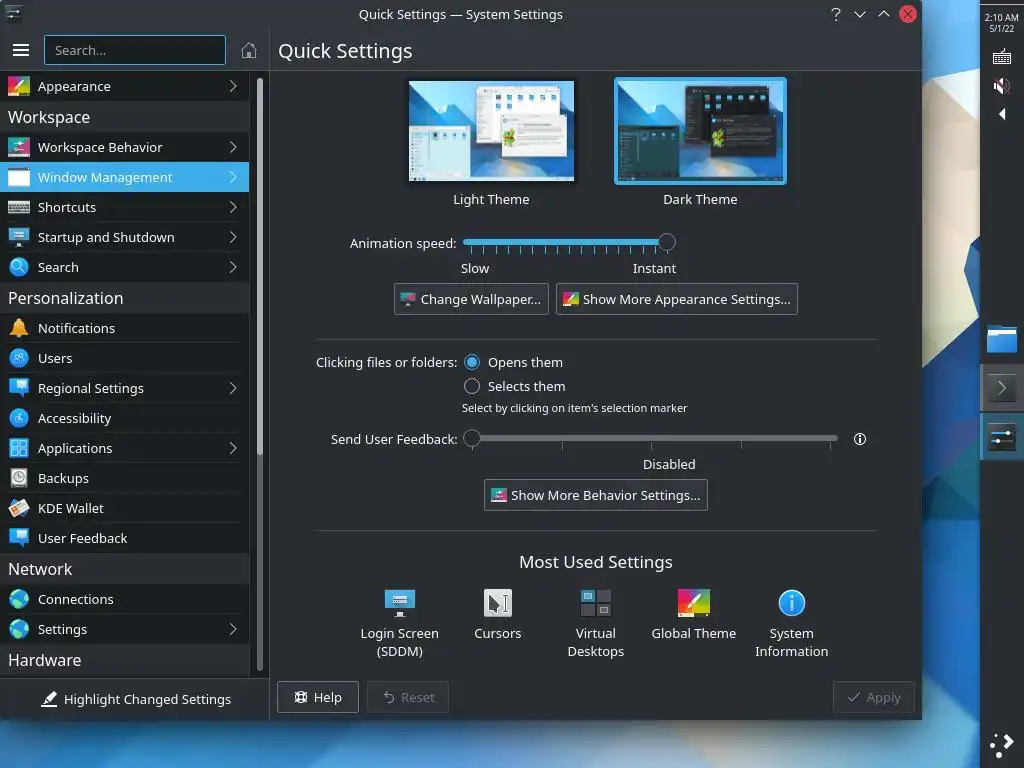
Task: Click the Search magnifier sidebar icon
Action: pos(18,267)
